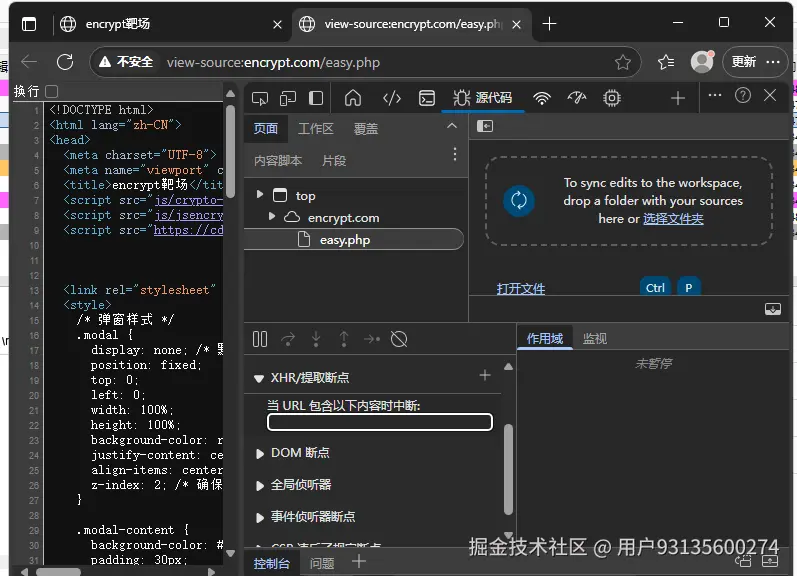The image size is (797, 576).
Task: Expand the encrypt.com domain node
Action: pos(272,217)
